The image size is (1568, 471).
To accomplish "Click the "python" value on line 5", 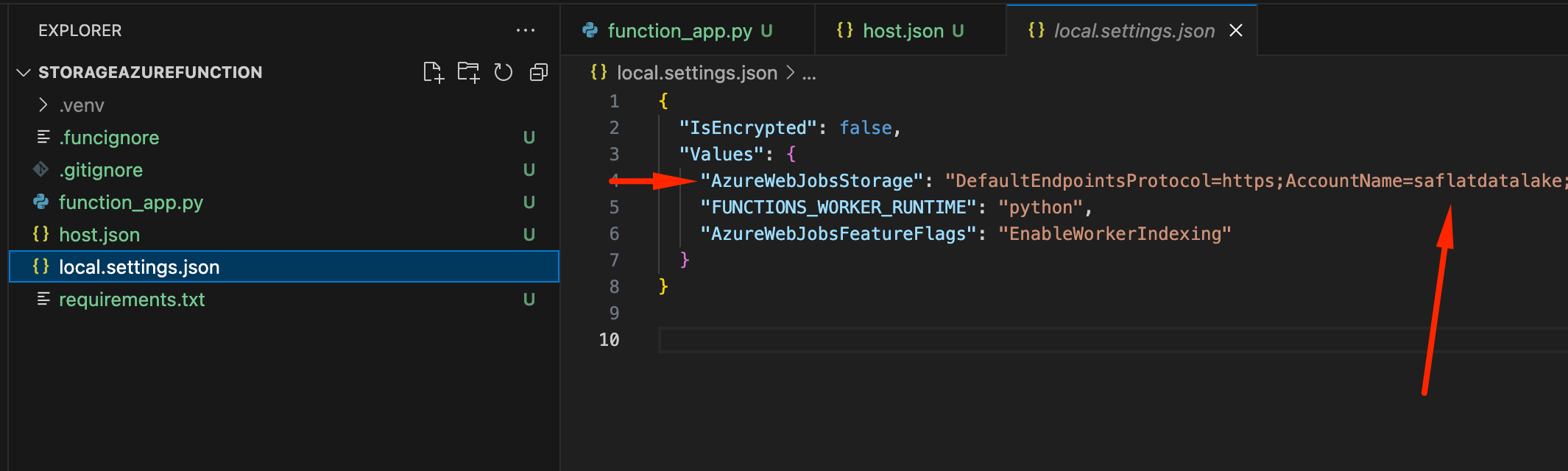I will 1041,208.
